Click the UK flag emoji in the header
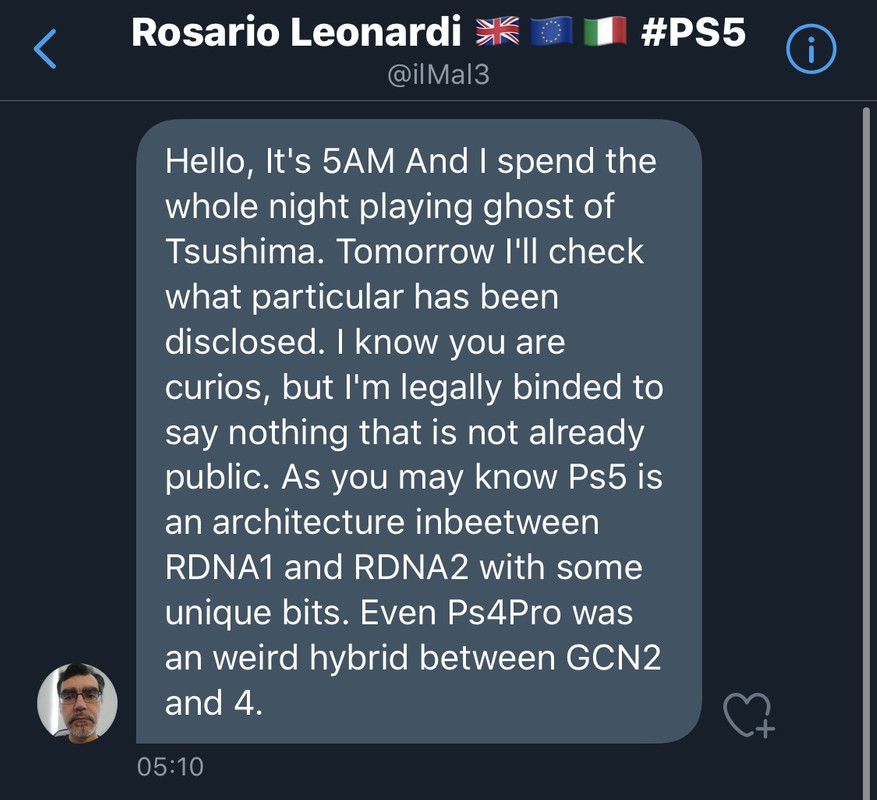The height and width of the screenshot is (800, 877). click(497, 31)
